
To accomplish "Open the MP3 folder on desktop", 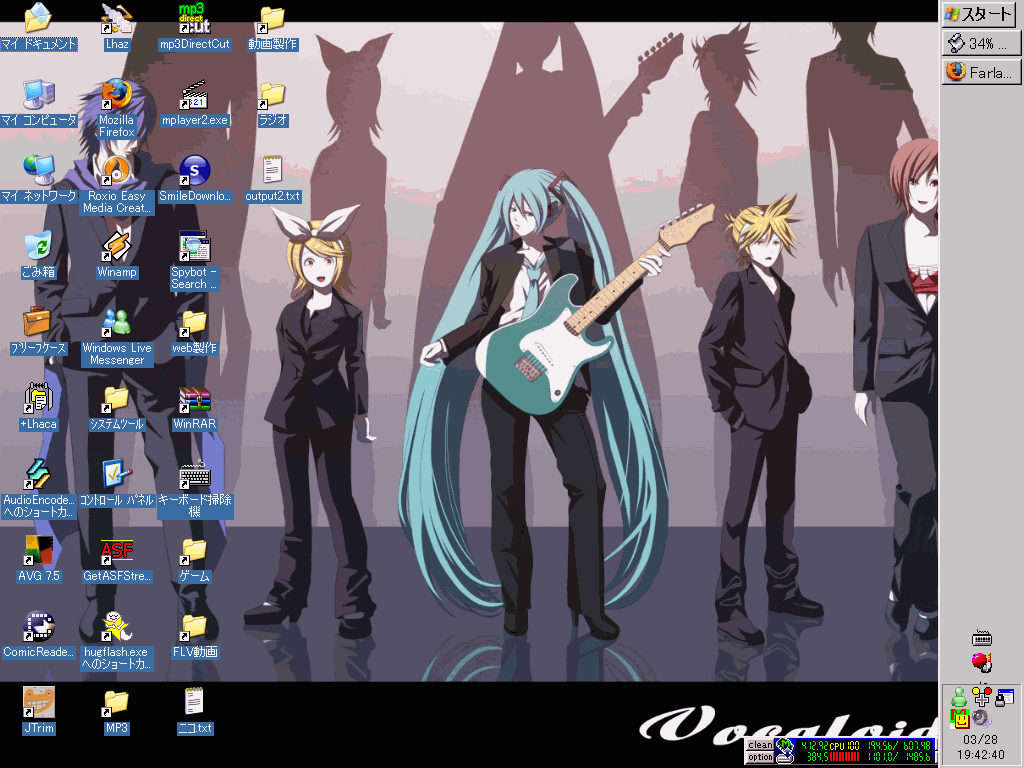I will pos(116,704).
